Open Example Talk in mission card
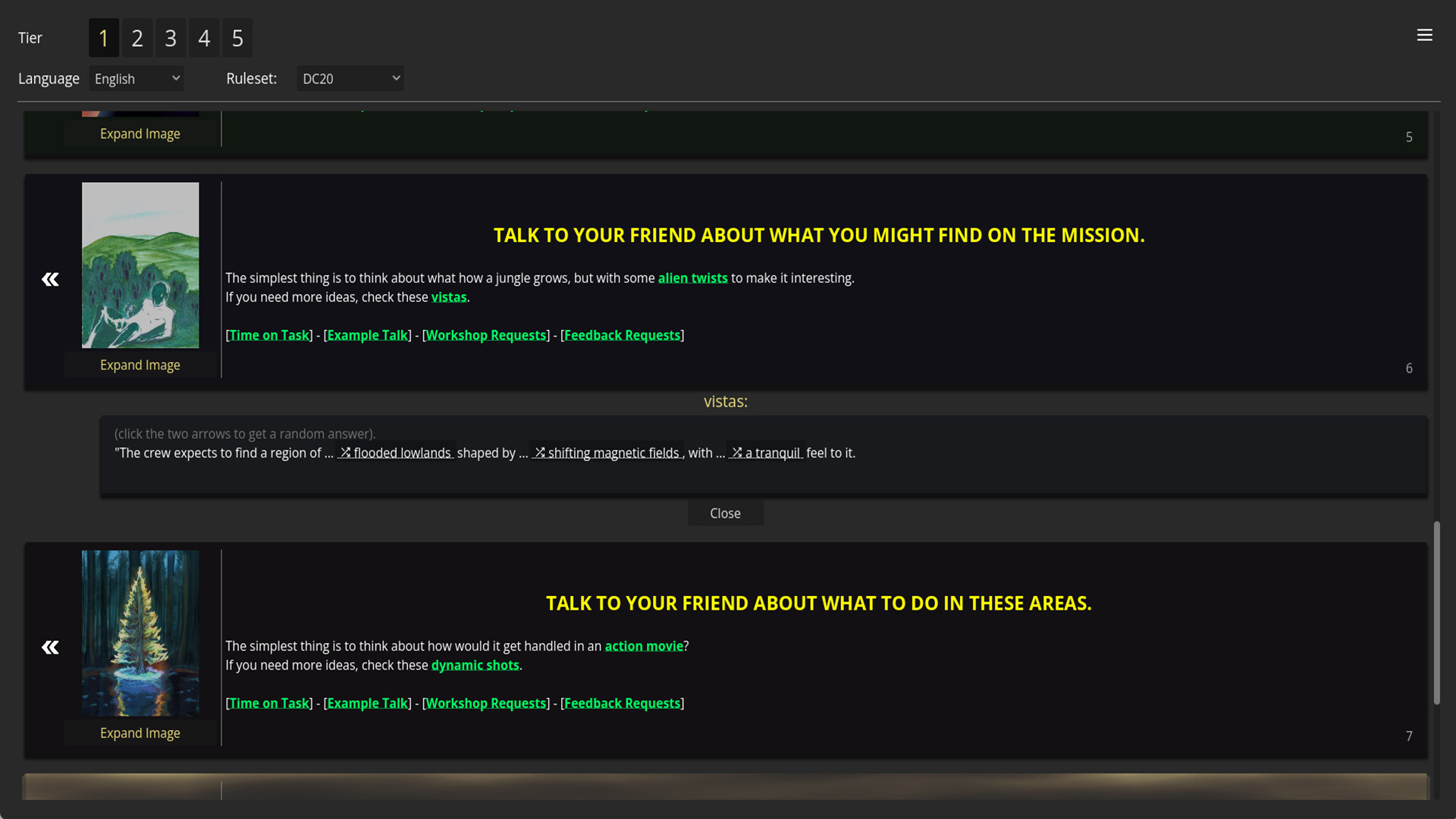1456x819 pixels. [x=368, y=335]
